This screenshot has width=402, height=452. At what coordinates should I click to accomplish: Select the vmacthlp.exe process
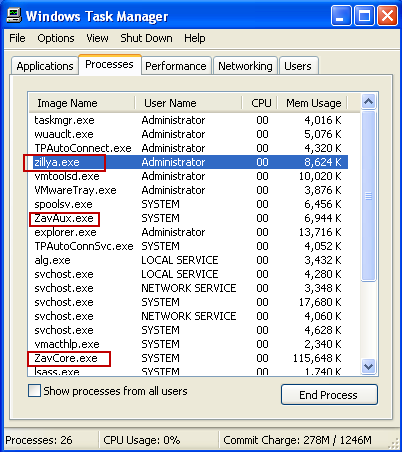(188, 344)
